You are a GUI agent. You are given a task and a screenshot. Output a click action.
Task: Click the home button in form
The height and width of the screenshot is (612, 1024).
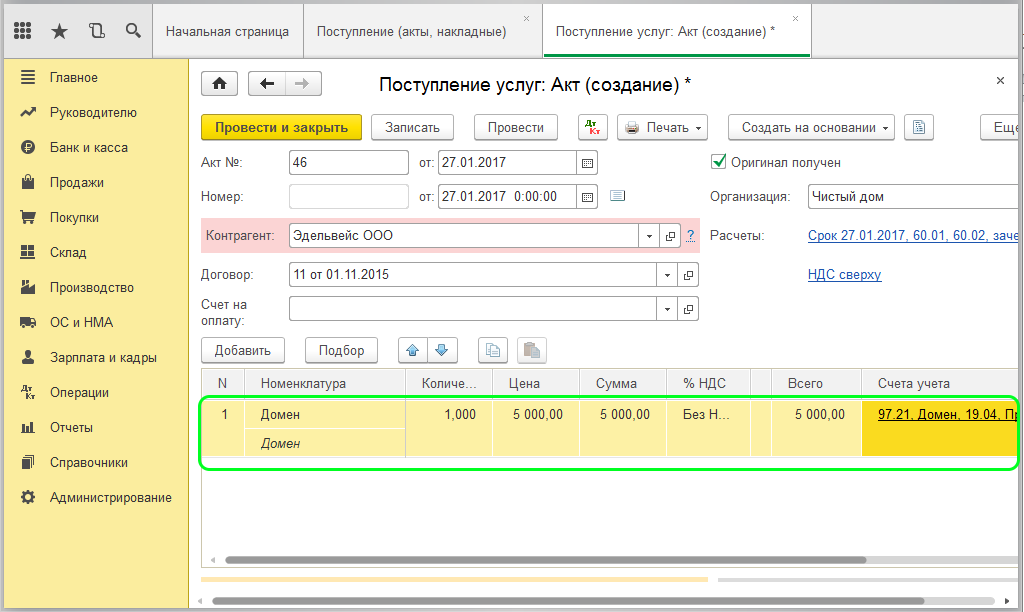pos(220,84)
